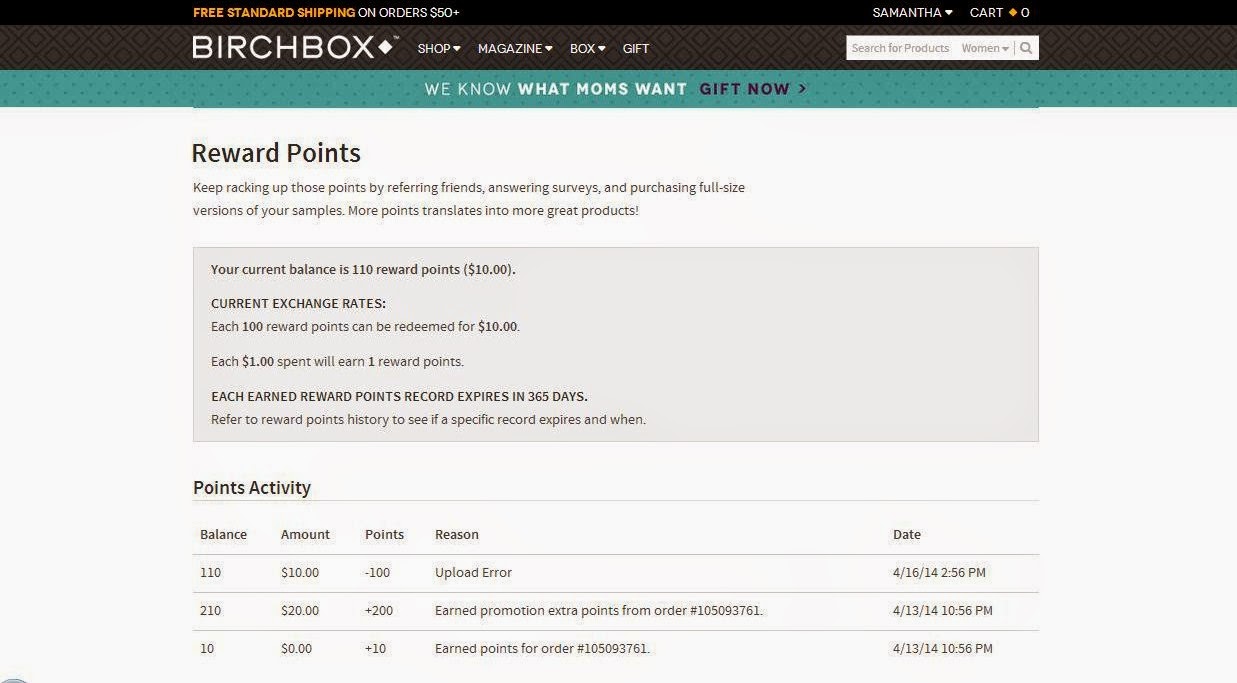Expand the SHOP menu
Viewport: 1237px width, 683px height.
pyautogui.click(x=439, y=48)
